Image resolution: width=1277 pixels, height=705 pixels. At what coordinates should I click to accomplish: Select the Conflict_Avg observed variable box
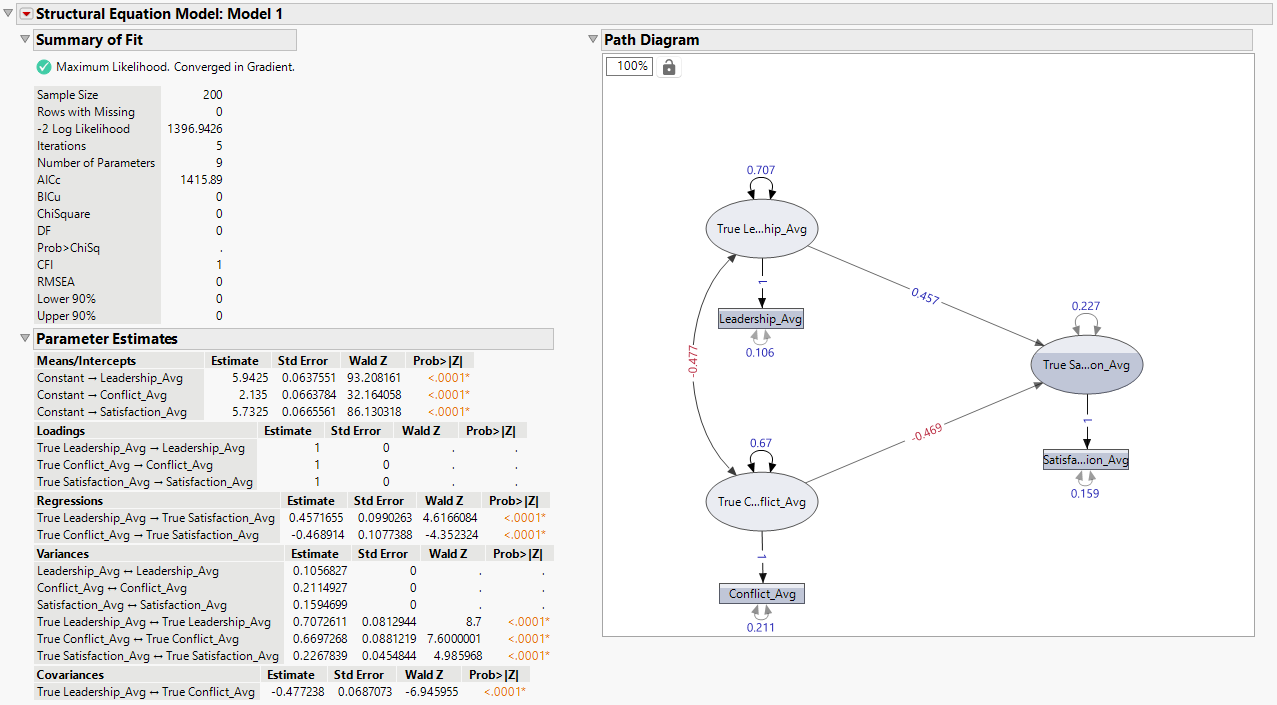[761, 593]
